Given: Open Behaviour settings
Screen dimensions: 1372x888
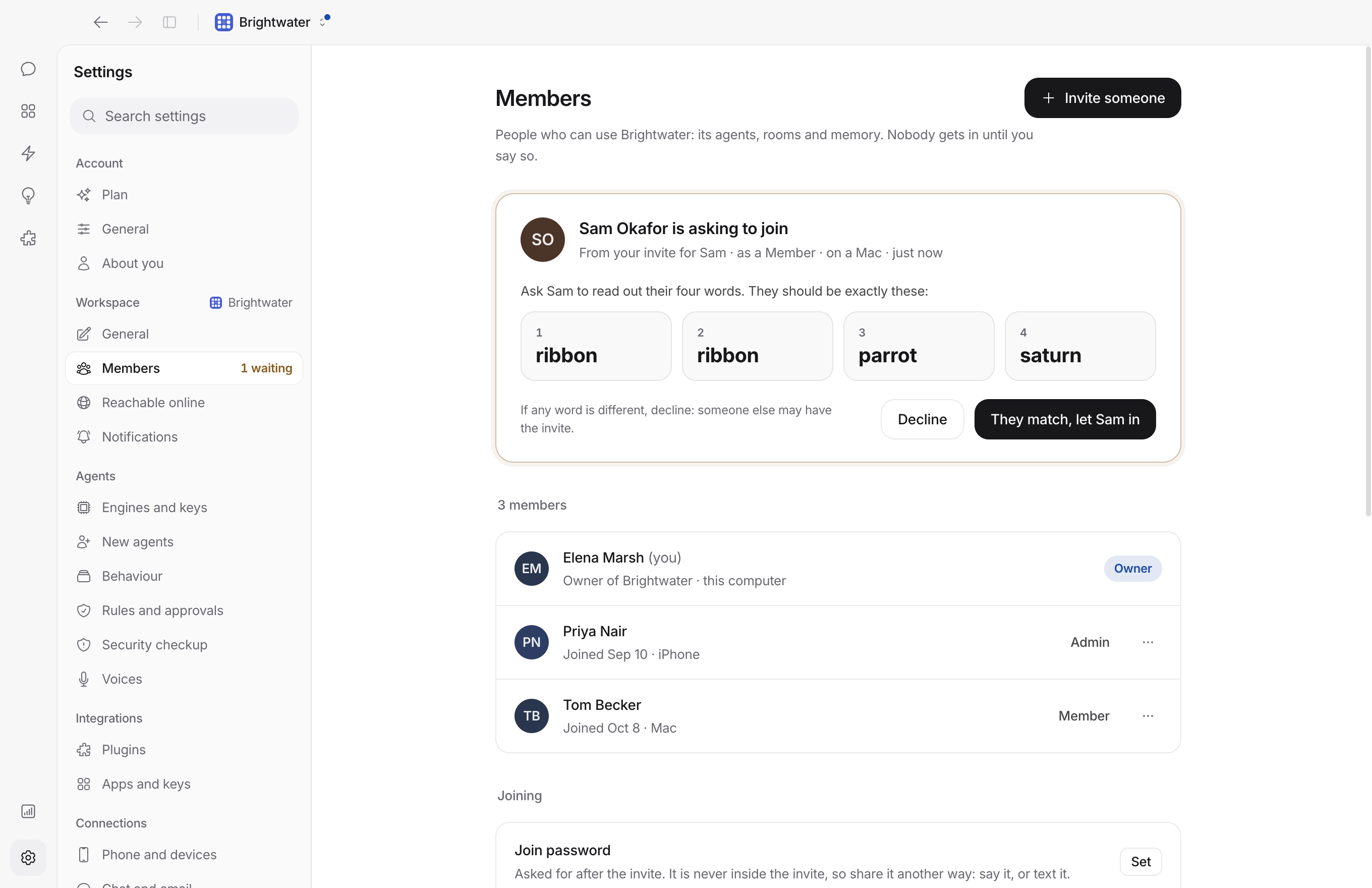Looking at the screenshot, I should pyautogui.click(x=184, y=576).
